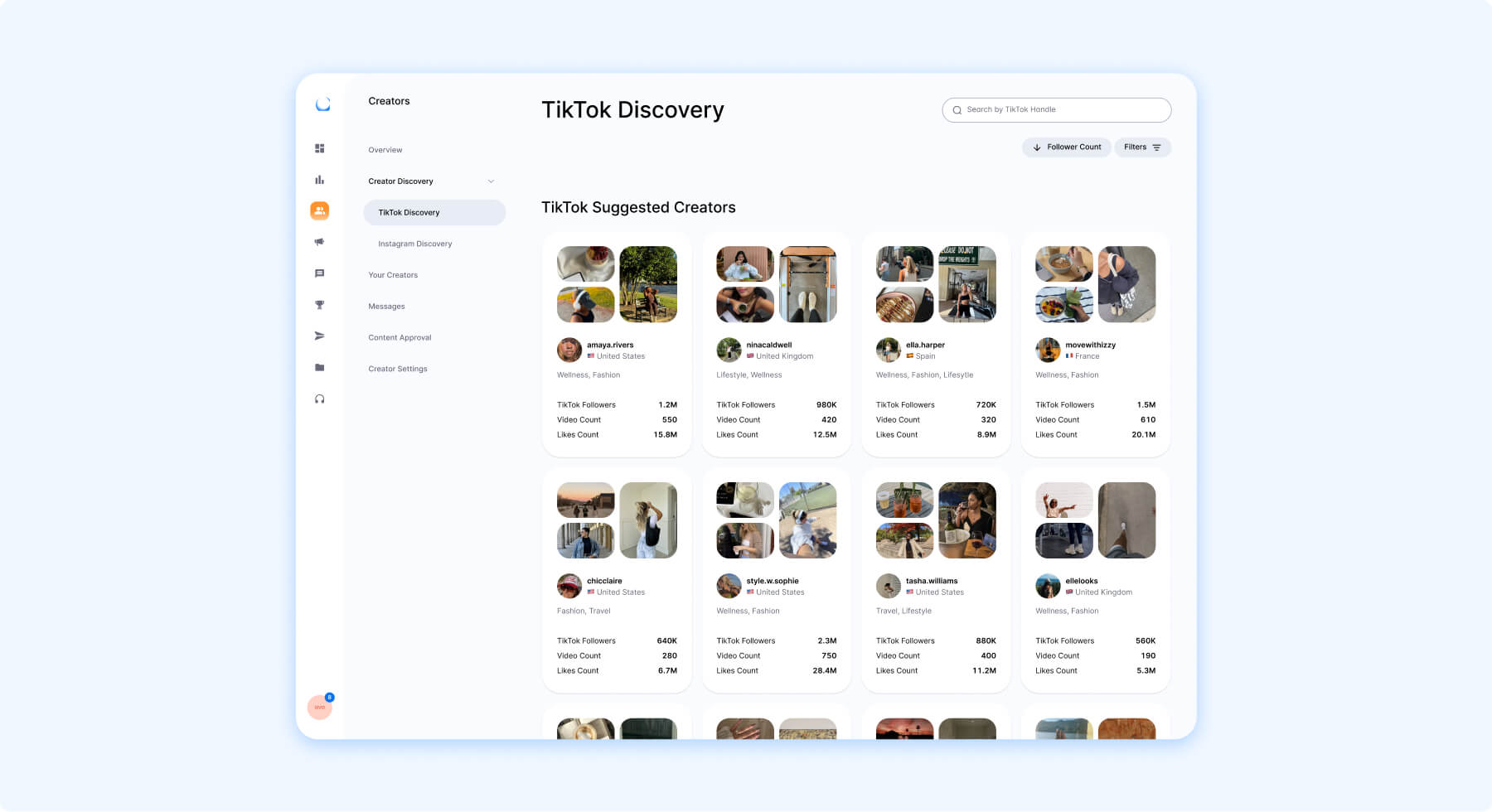The height and width of the screenshot is (812, 1492).
Task: Select the analytics bar chart icon
Action: pyautogui.click(x=320, y=179)
